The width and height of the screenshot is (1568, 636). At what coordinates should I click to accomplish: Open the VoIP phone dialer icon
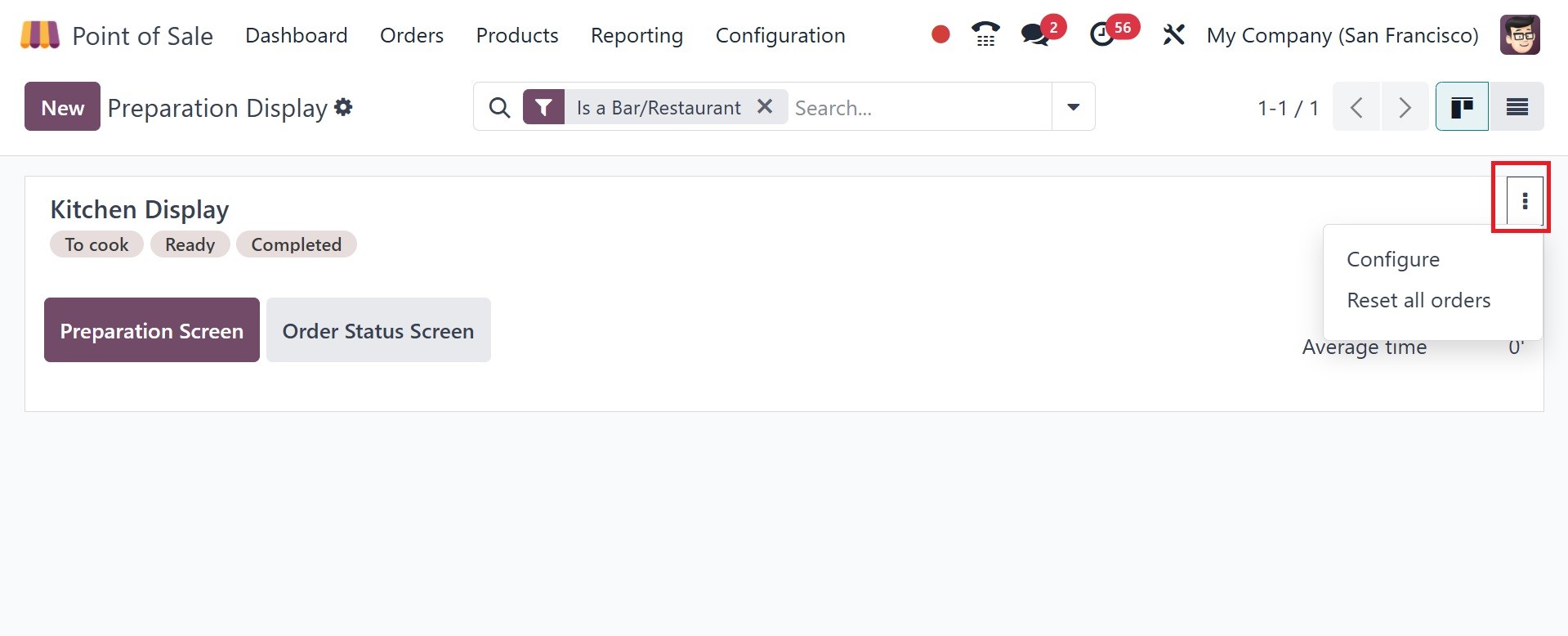pyautogui.click(x=985, y=34)
